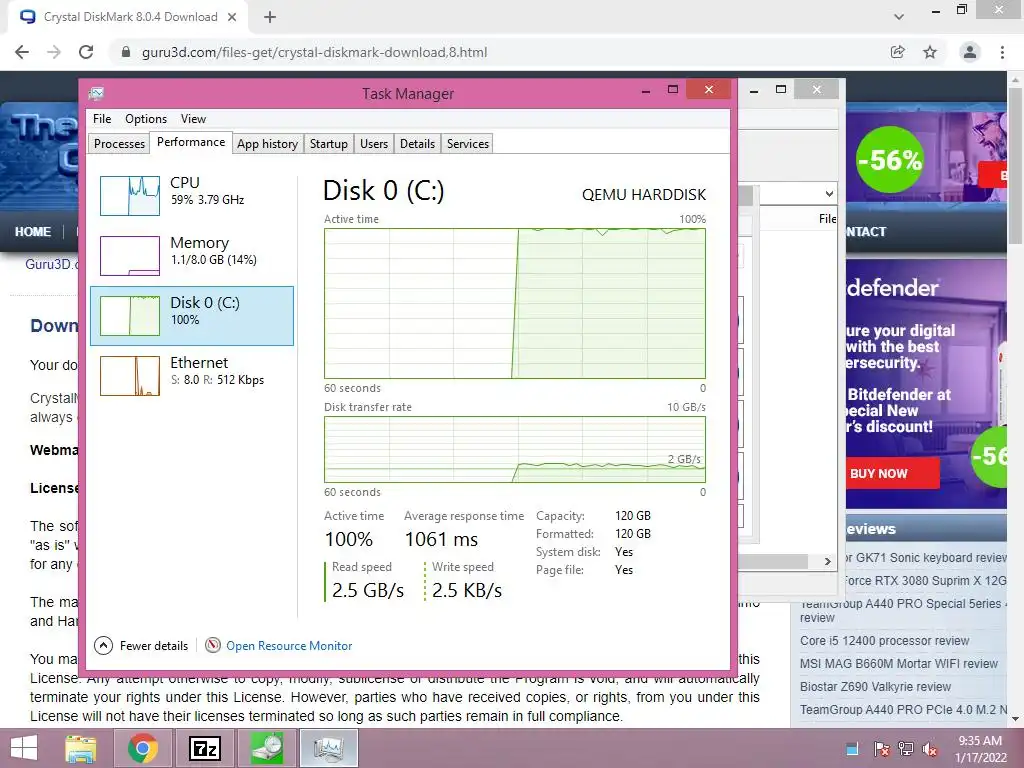Switch to the App history tab

267,144
